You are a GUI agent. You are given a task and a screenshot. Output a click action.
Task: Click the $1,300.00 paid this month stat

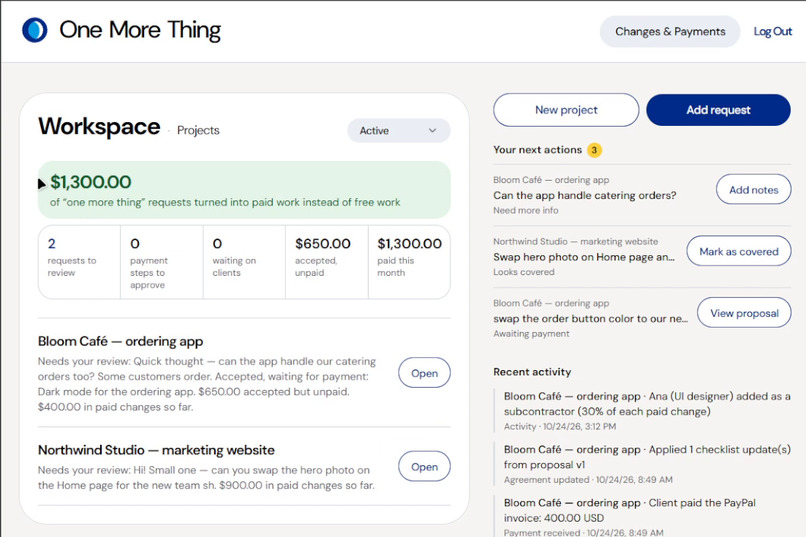409,262
